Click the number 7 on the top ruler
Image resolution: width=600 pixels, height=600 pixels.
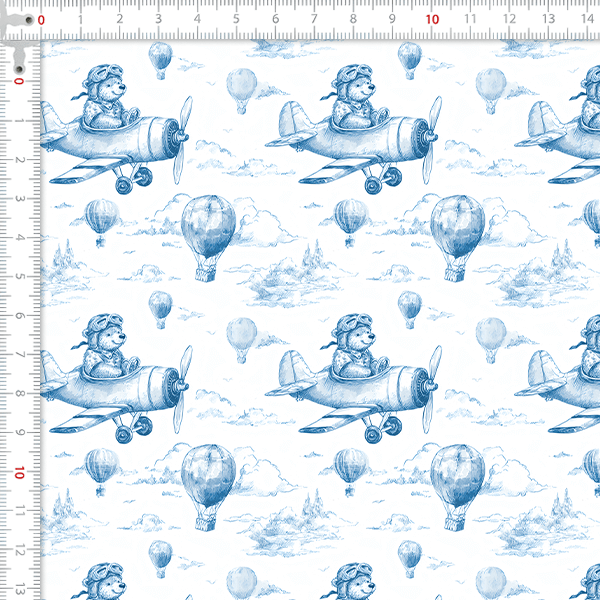314,19
